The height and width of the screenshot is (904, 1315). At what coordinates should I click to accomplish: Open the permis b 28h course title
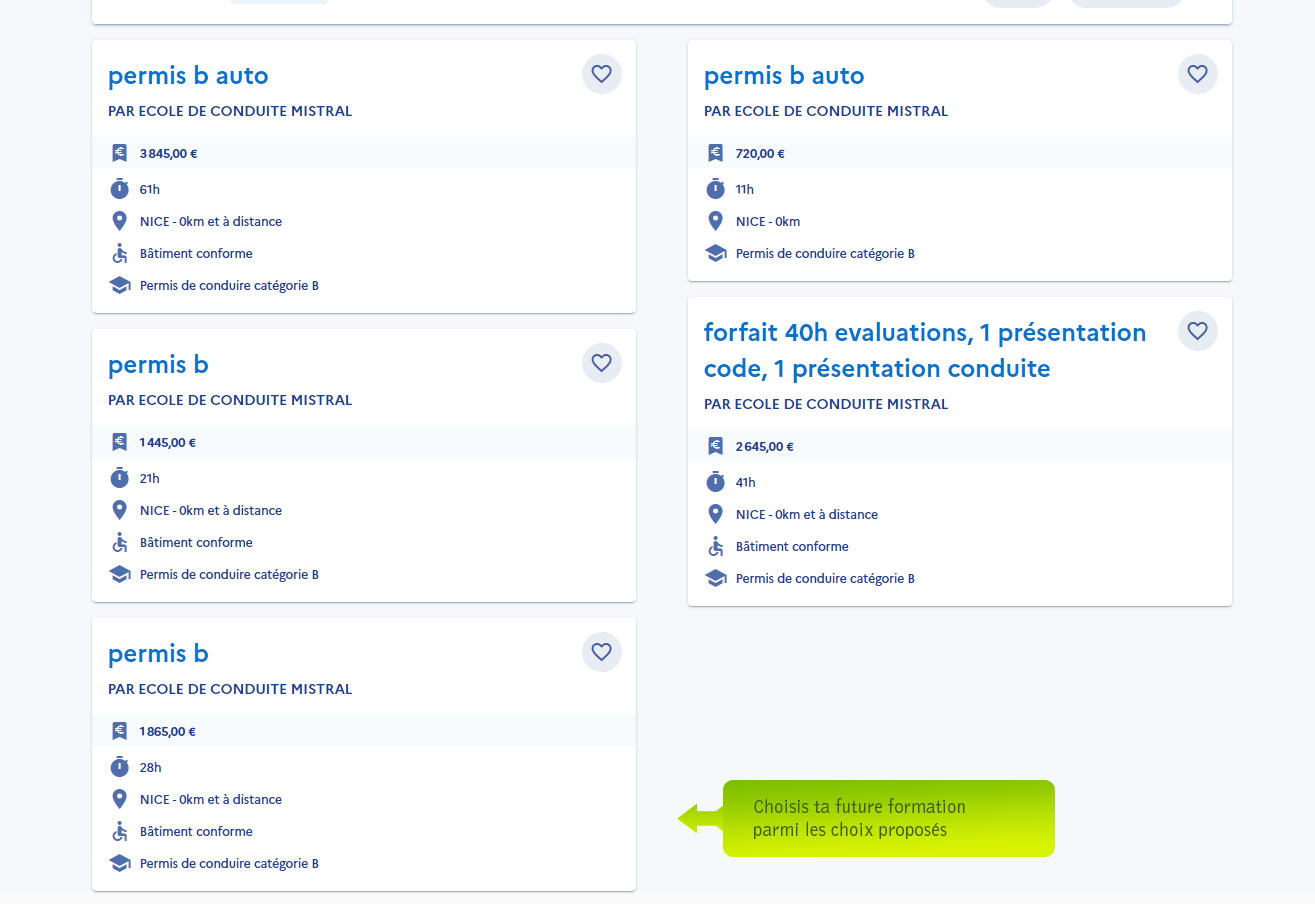[x=158, y=654]
